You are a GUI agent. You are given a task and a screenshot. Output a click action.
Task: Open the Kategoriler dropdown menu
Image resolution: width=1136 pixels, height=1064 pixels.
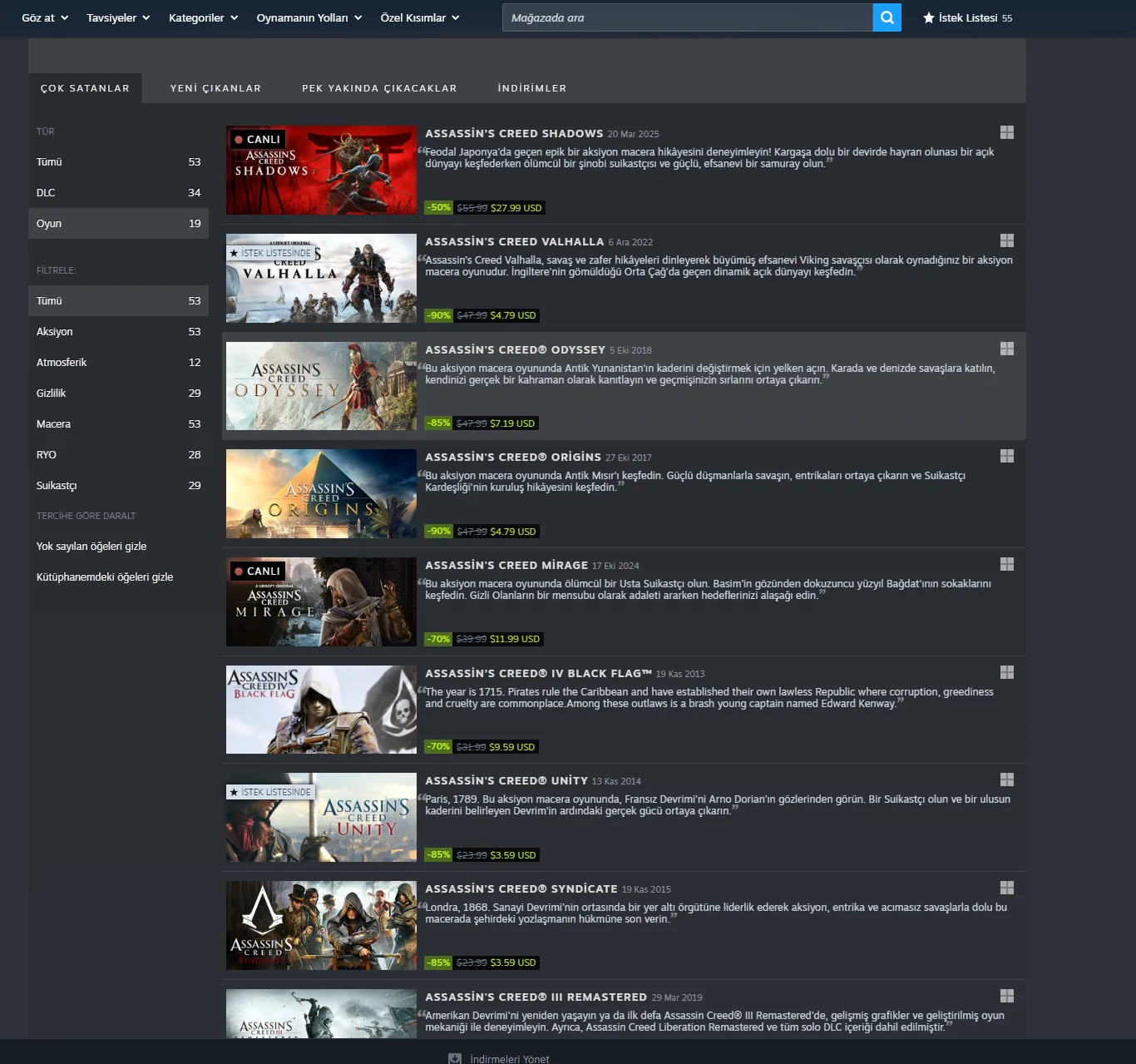pos(204,17)
